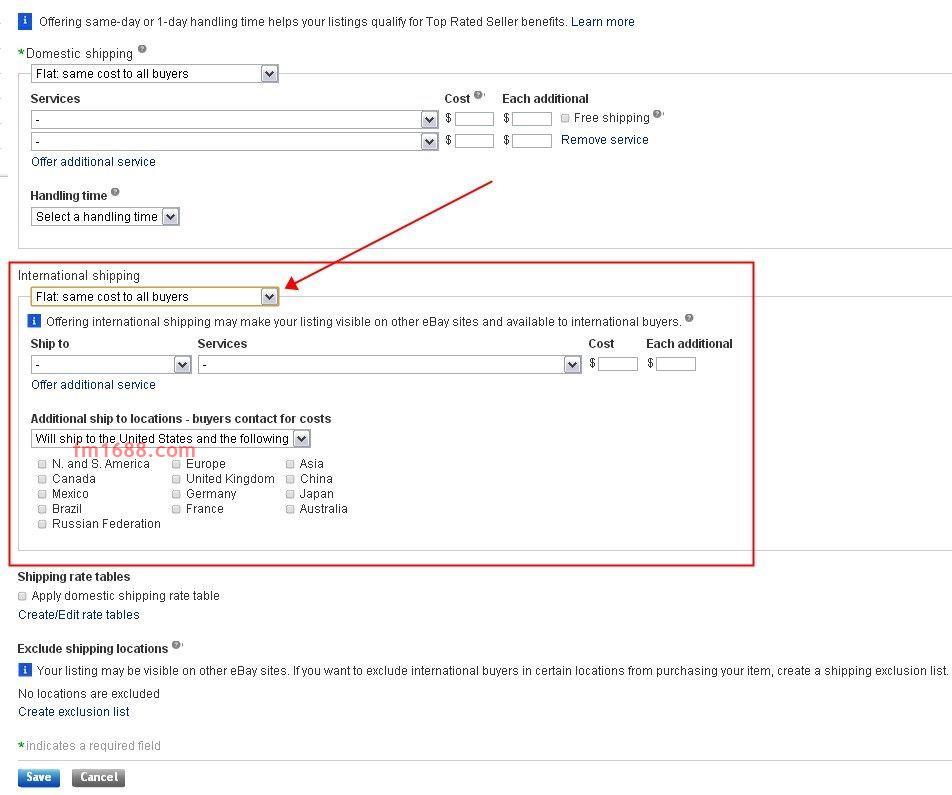952x795 pixels.
Task: Open Select a handling time dropdown
Action: click(x=105, y=217)
